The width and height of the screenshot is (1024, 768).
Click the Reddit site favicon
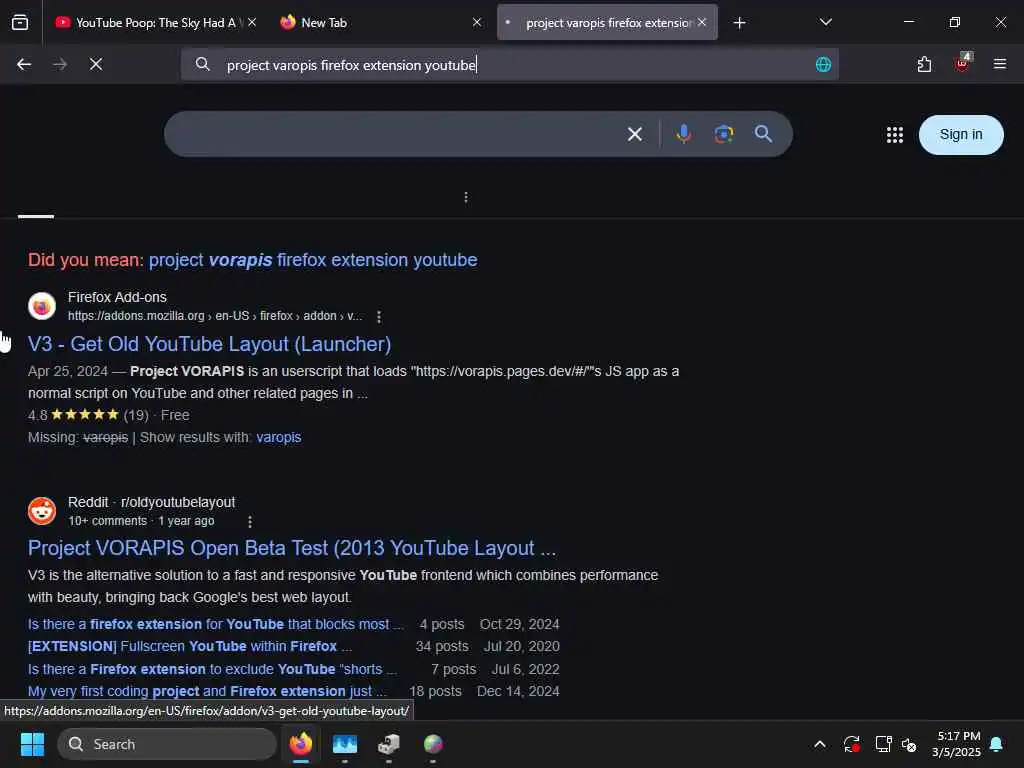(x=42, y=511)
